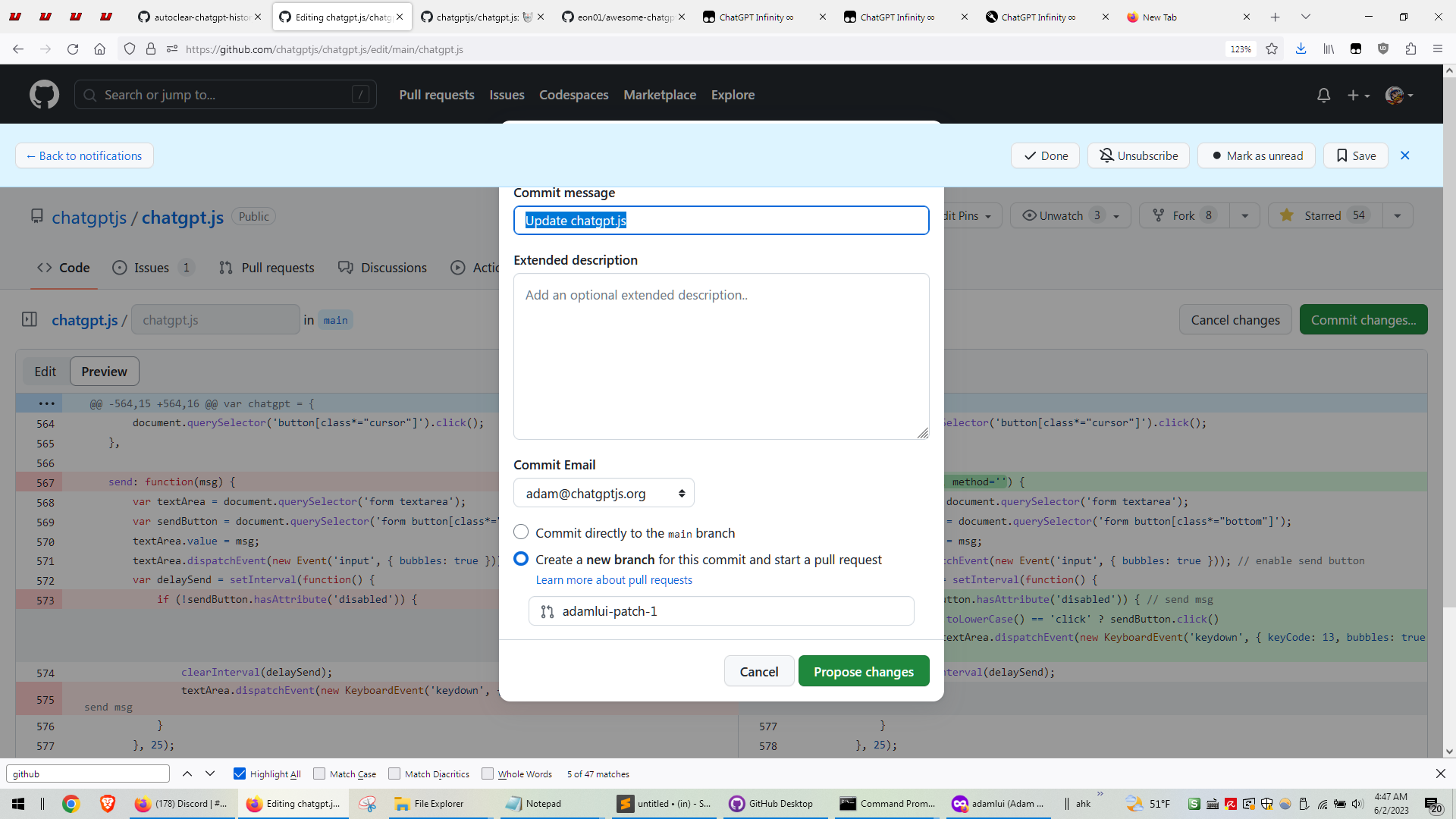Click the GitHub search box

coord(225,95)
